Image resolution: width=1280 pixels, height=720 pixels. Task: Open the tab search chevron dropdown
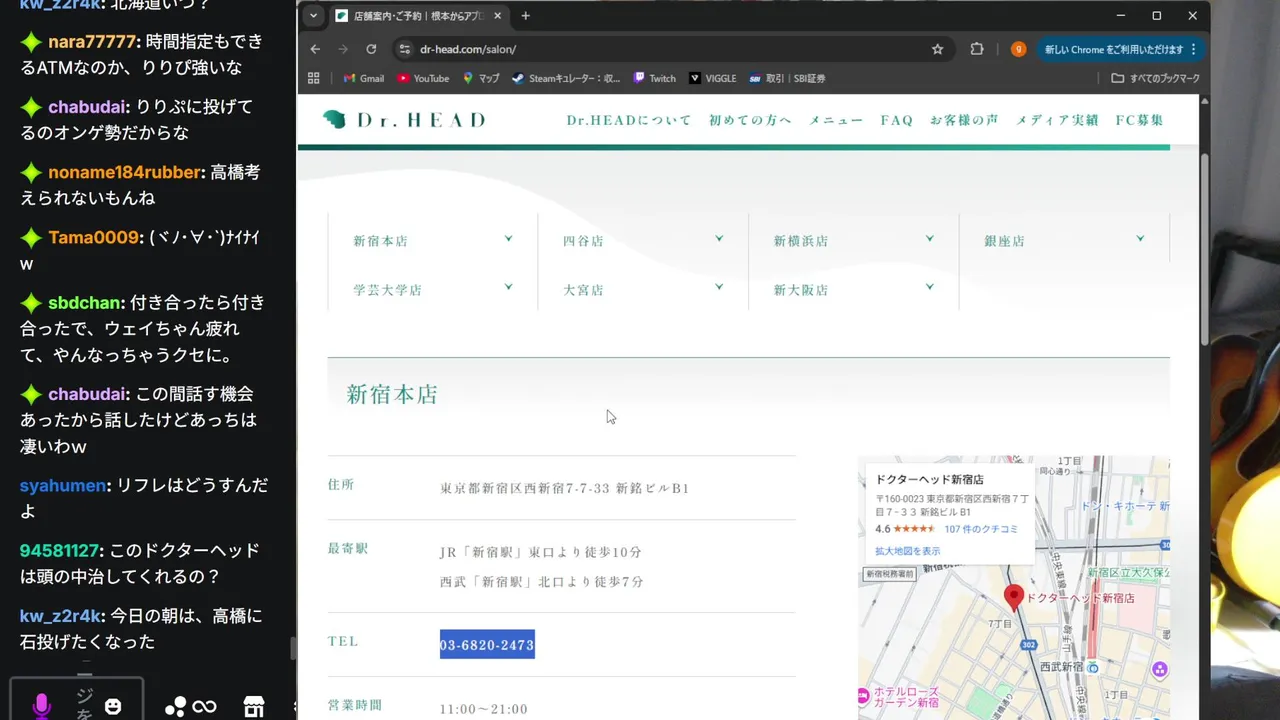coord(313,16)
